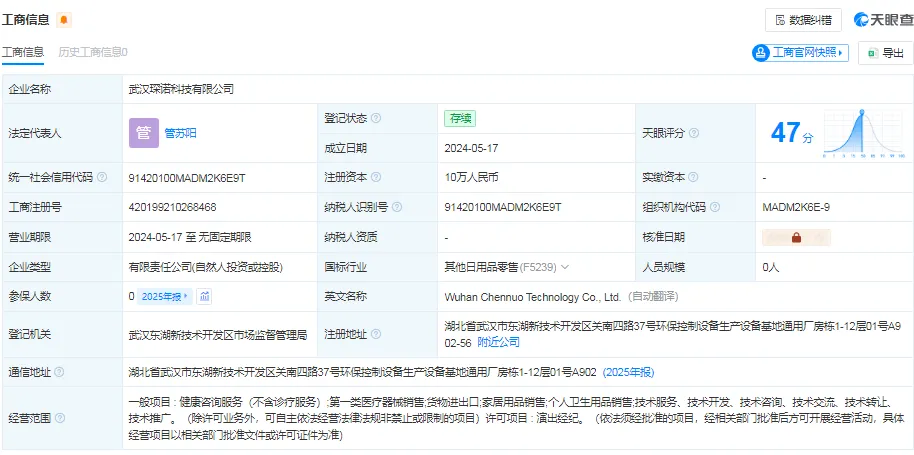Click the score distribution chart thumbnail
The height and width of the screenshot is (455, 914).
pyautogui.click(x=864, y=133)
